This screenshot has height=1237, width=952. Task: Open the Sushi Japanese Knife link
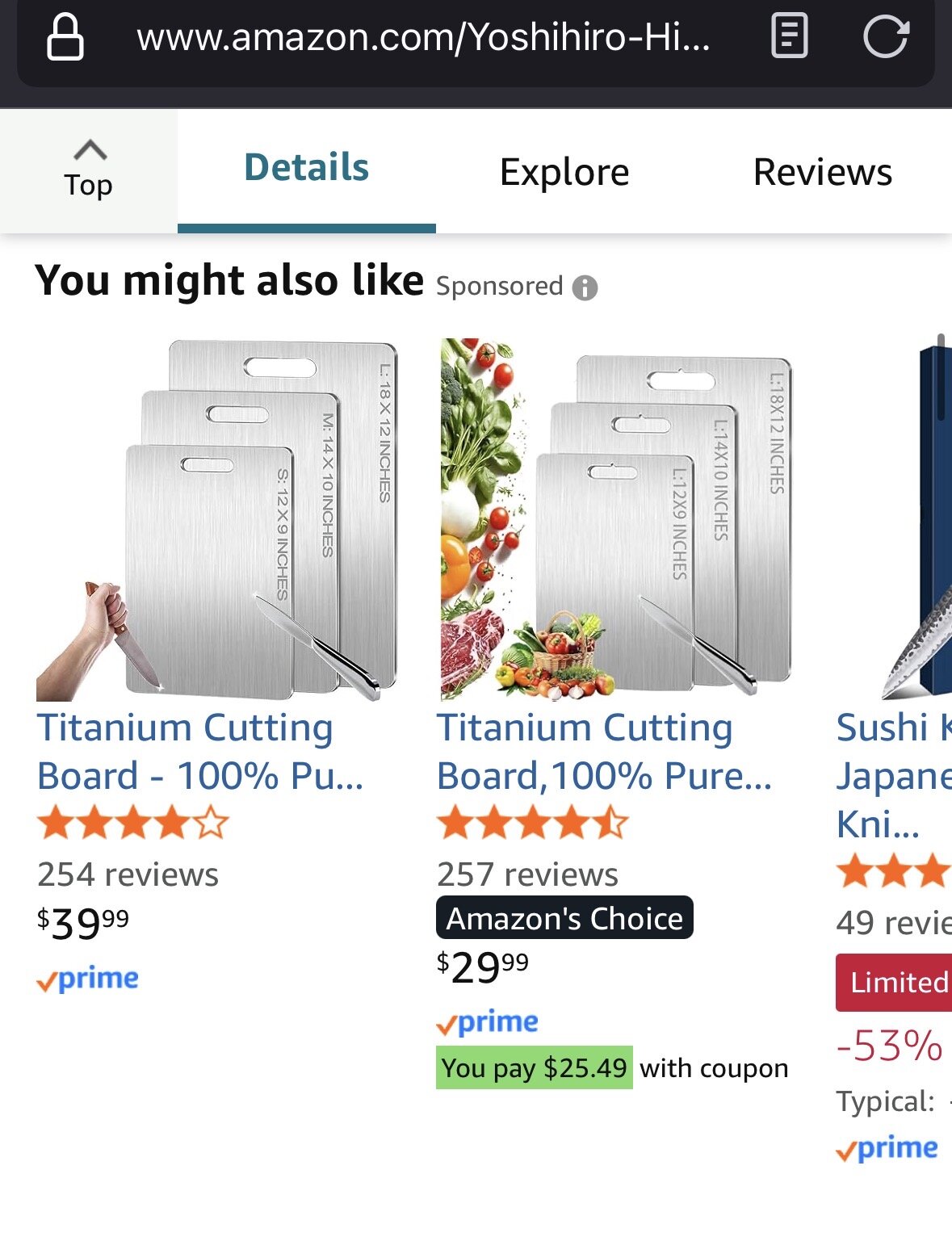893,775
